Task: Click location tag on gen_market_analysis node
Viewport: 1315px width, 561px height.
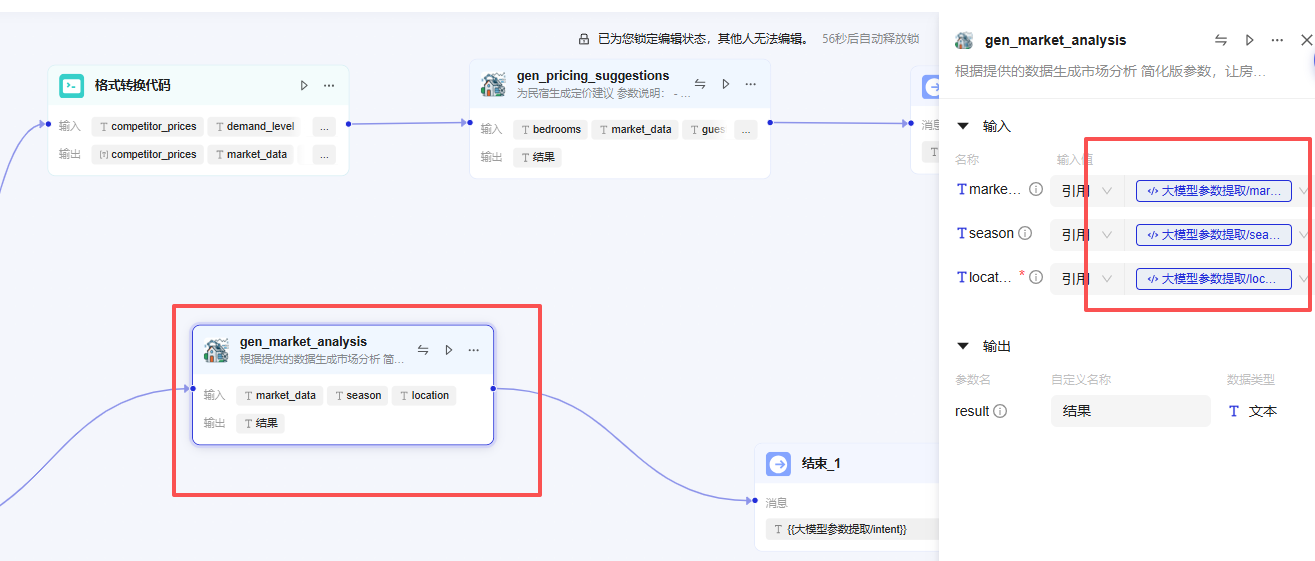Action: click(424, 396)
